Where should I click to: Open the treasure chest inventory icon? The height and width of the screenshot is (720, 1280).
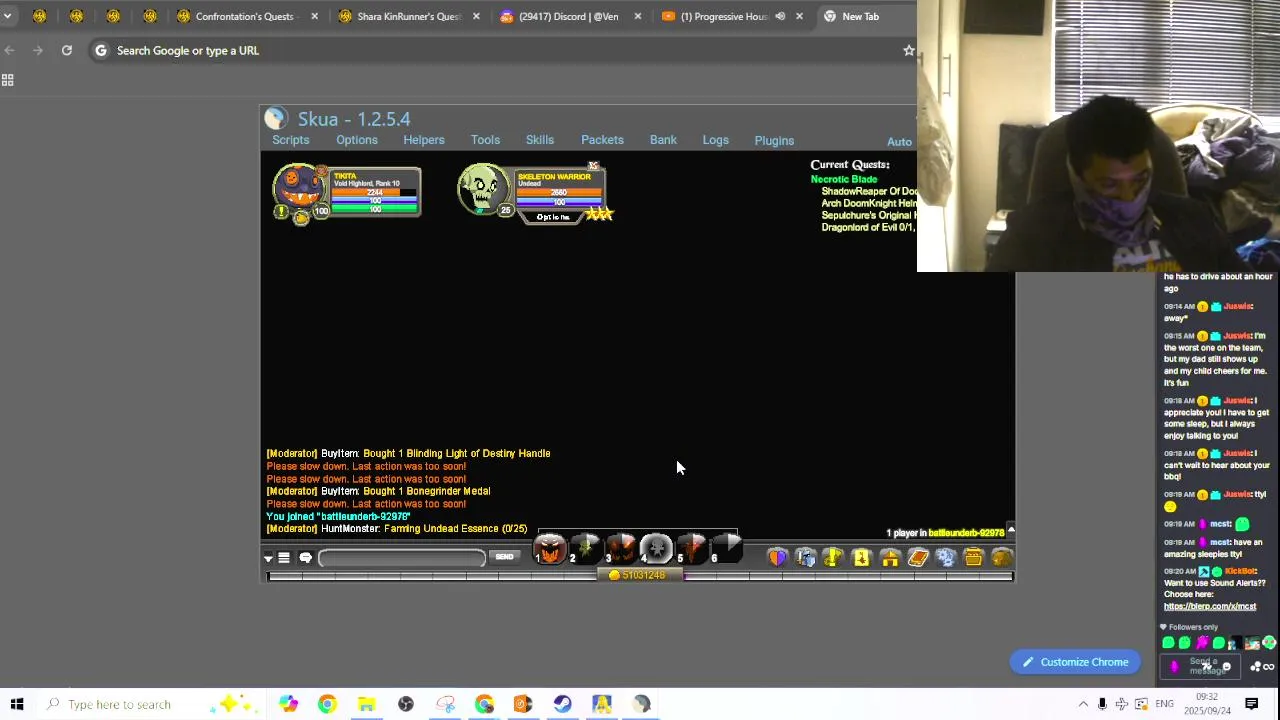(974, 557)
